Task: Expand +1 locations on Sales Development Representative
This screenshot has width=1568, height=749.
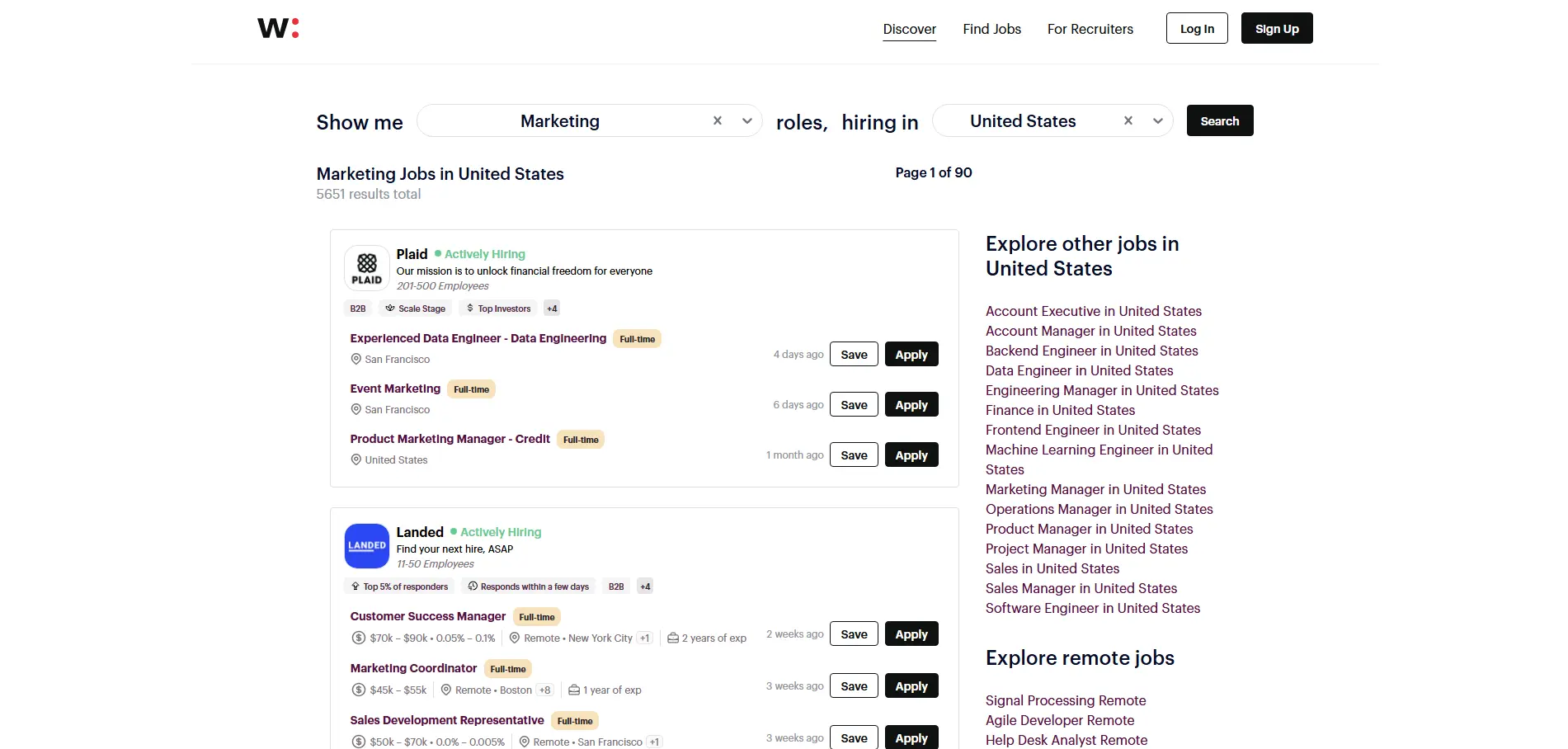Action: (654, 742)
